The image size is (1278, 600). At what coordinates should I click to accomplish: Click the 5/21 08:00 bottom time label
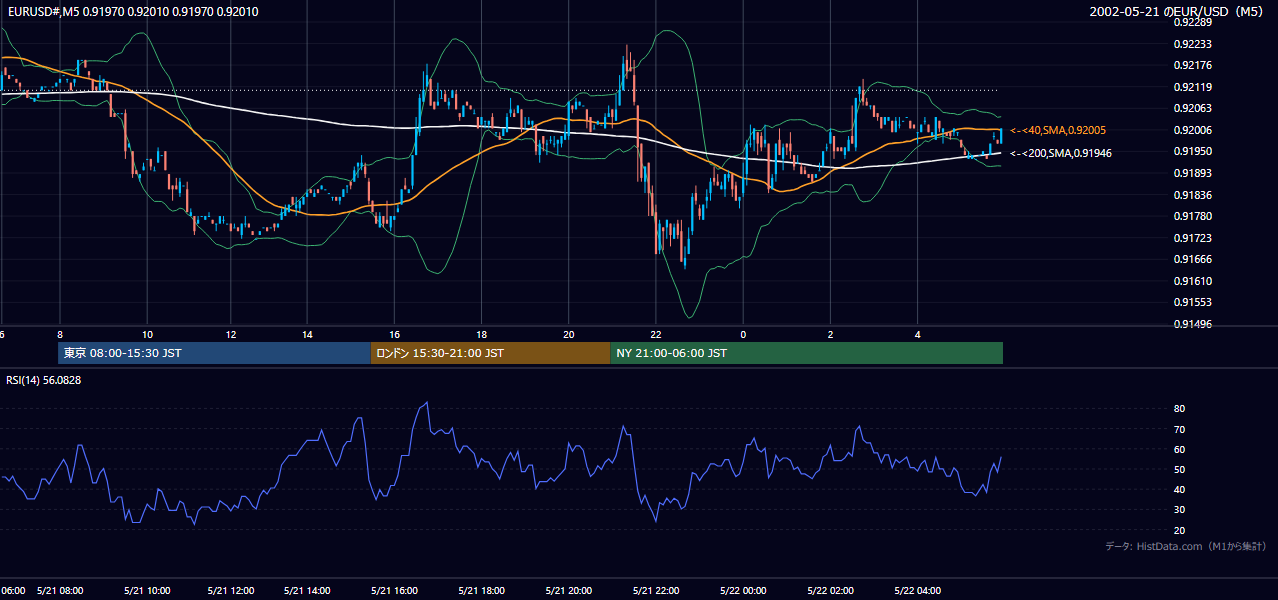pos(61,591)
